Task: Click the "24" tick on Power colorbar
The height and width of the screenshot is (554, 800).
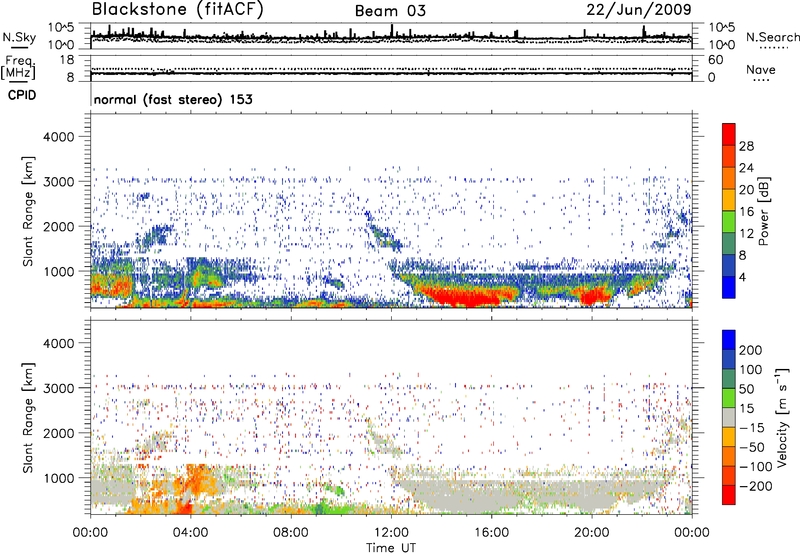Action: point(746,168)
